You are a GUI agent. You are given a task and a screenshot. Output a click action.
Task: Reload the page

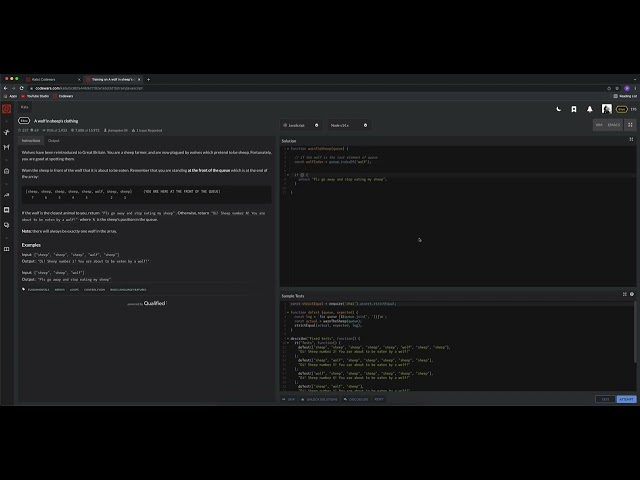click(22, 88)
